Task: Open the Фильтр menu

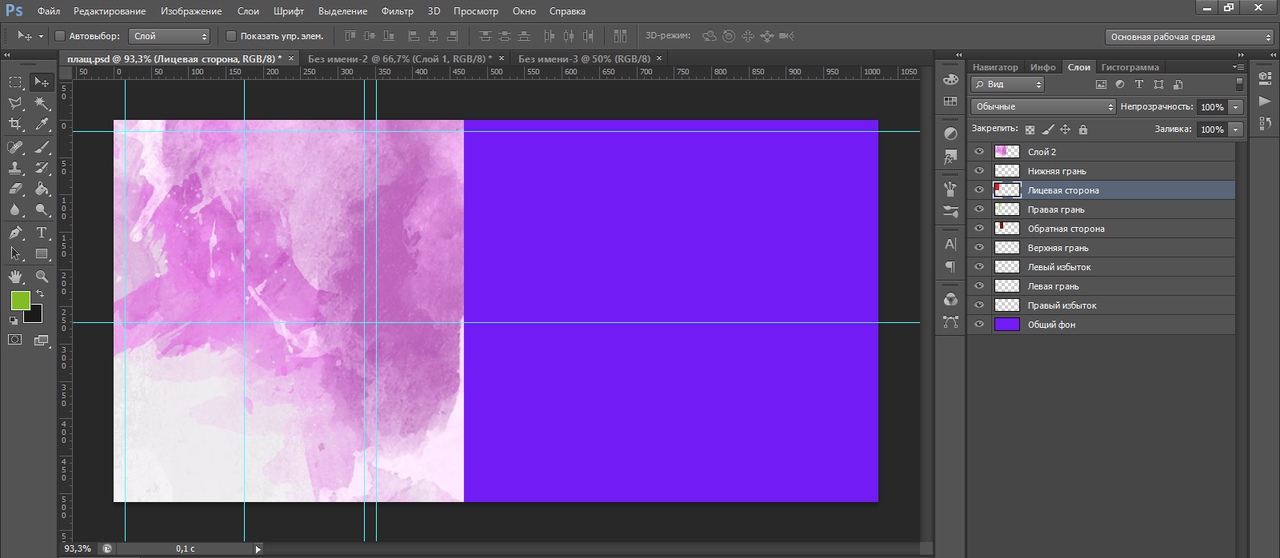Action: (397, 11)
